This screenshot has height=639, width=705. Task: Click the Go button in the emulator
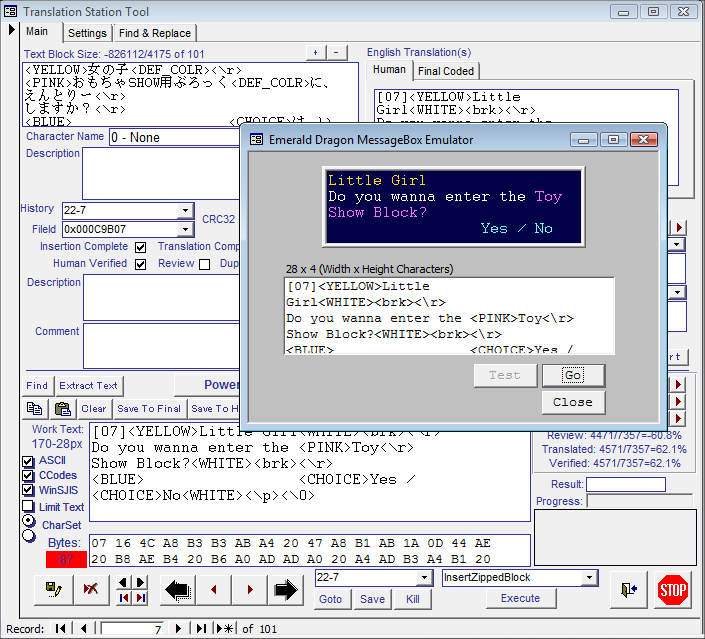click(573, 375)
